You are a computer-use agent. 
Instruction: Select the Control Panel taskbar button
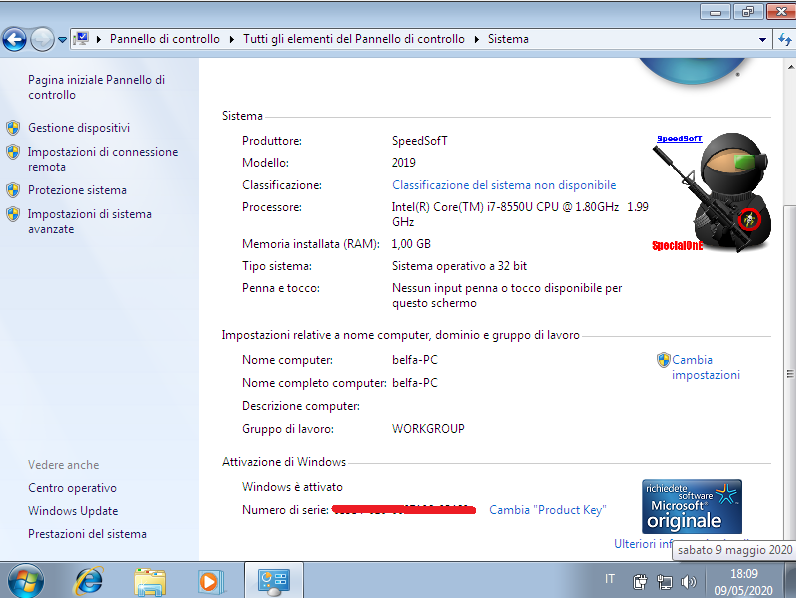click(x=274, y=581)
